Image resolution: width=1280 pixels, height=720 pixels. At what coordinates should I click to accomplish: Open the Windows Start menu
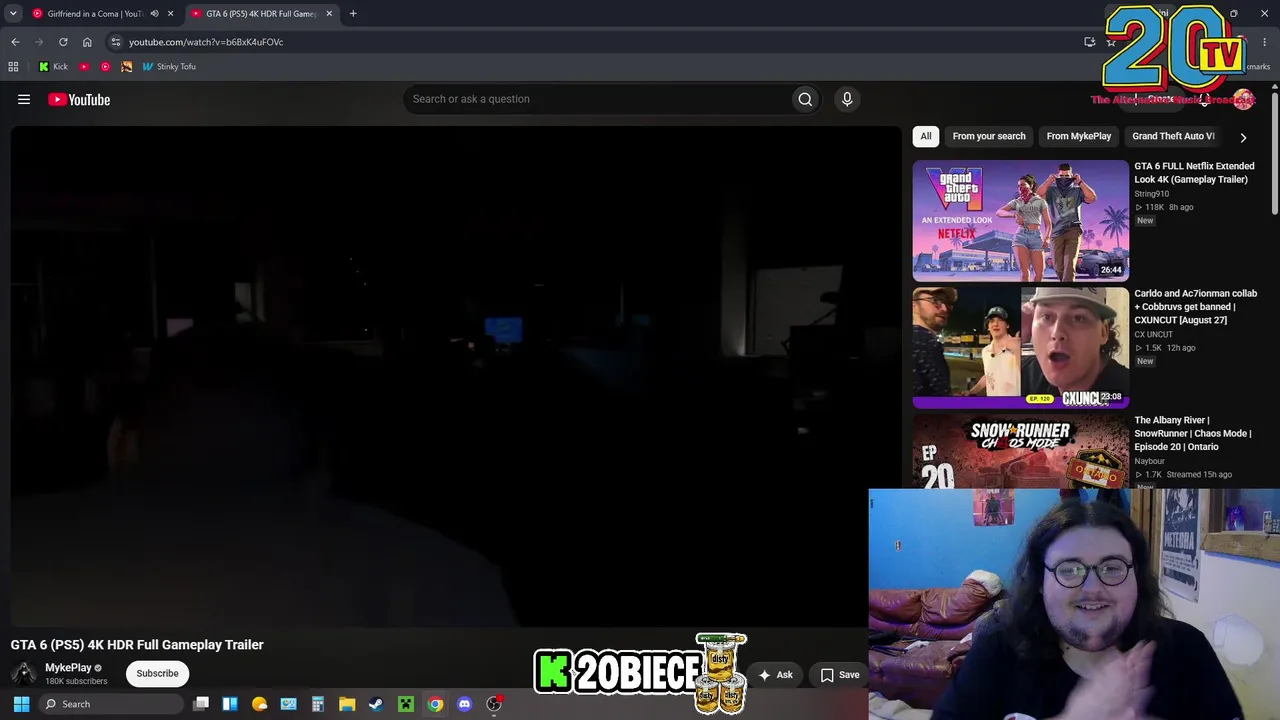click(21, 704)
